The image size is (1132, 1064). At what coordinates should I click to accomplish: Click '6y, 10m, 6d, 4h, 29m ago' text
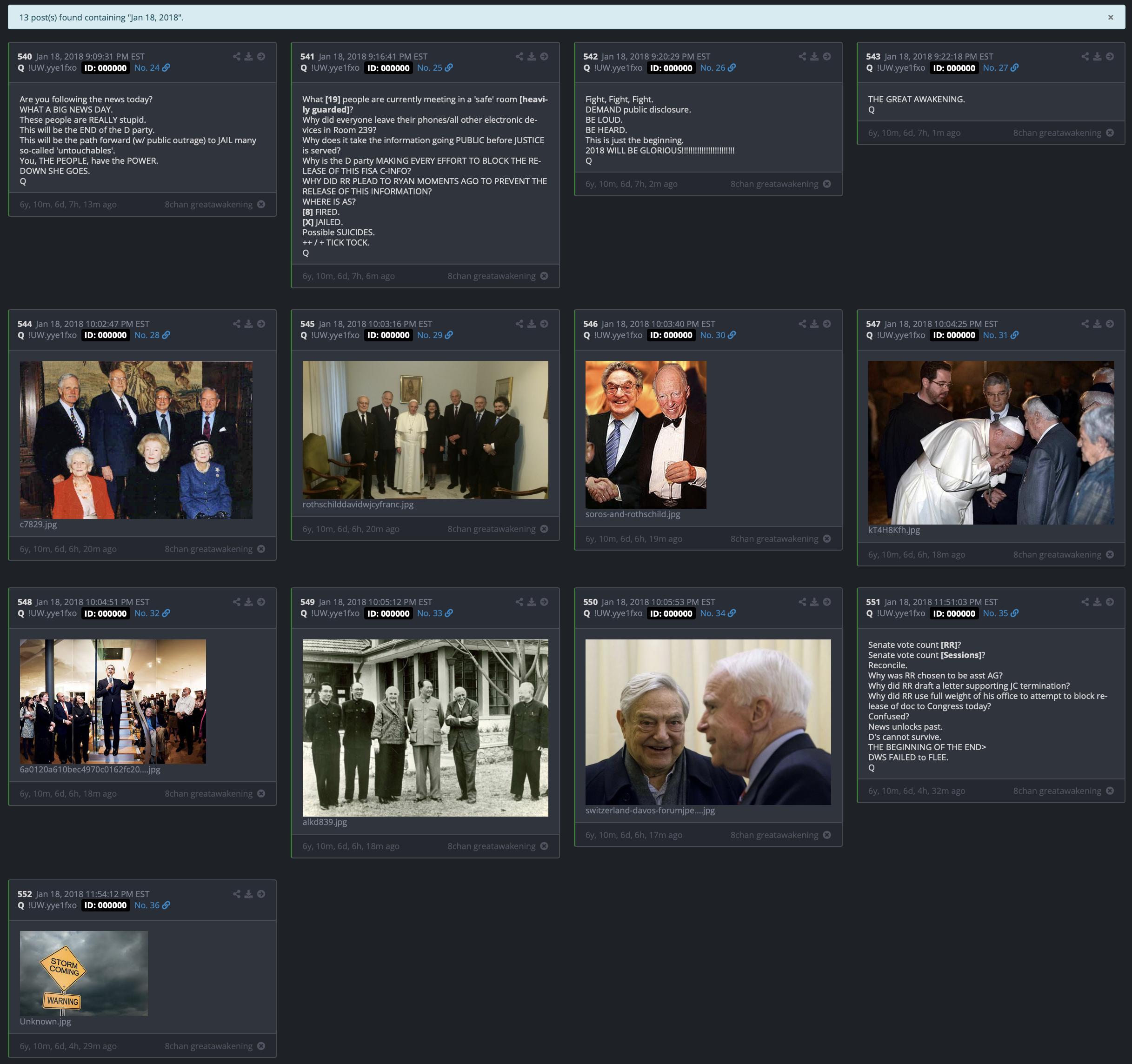click(x=68, y=1046)
